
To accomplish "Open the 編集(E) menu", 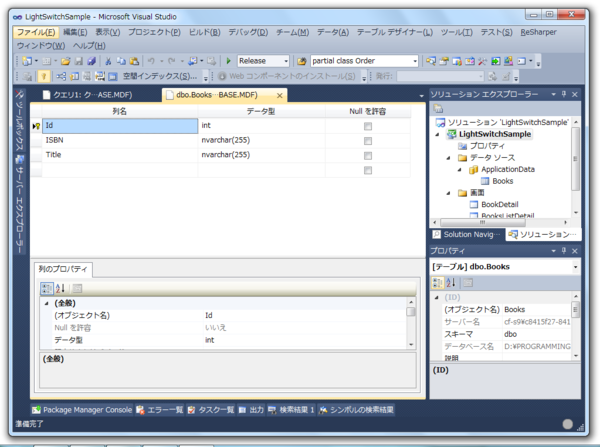I will [x=75, y=32].
